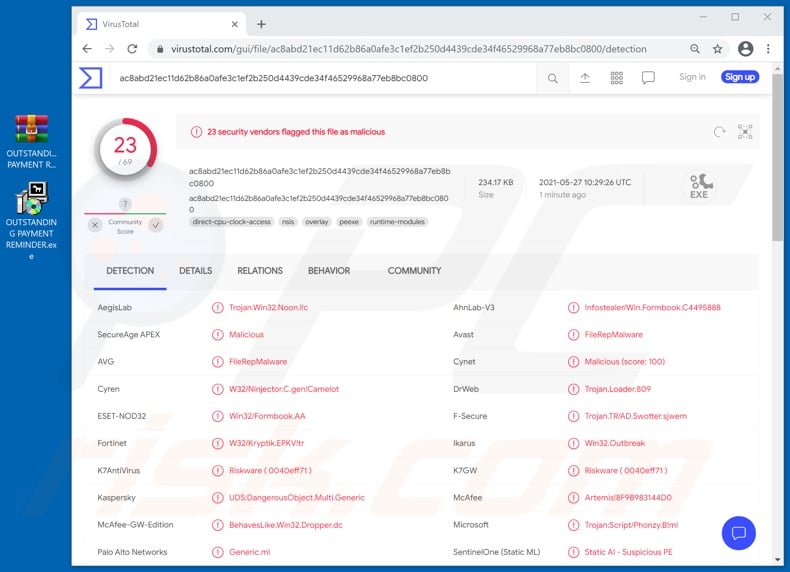Click the hash search input field

click(325, 78)
